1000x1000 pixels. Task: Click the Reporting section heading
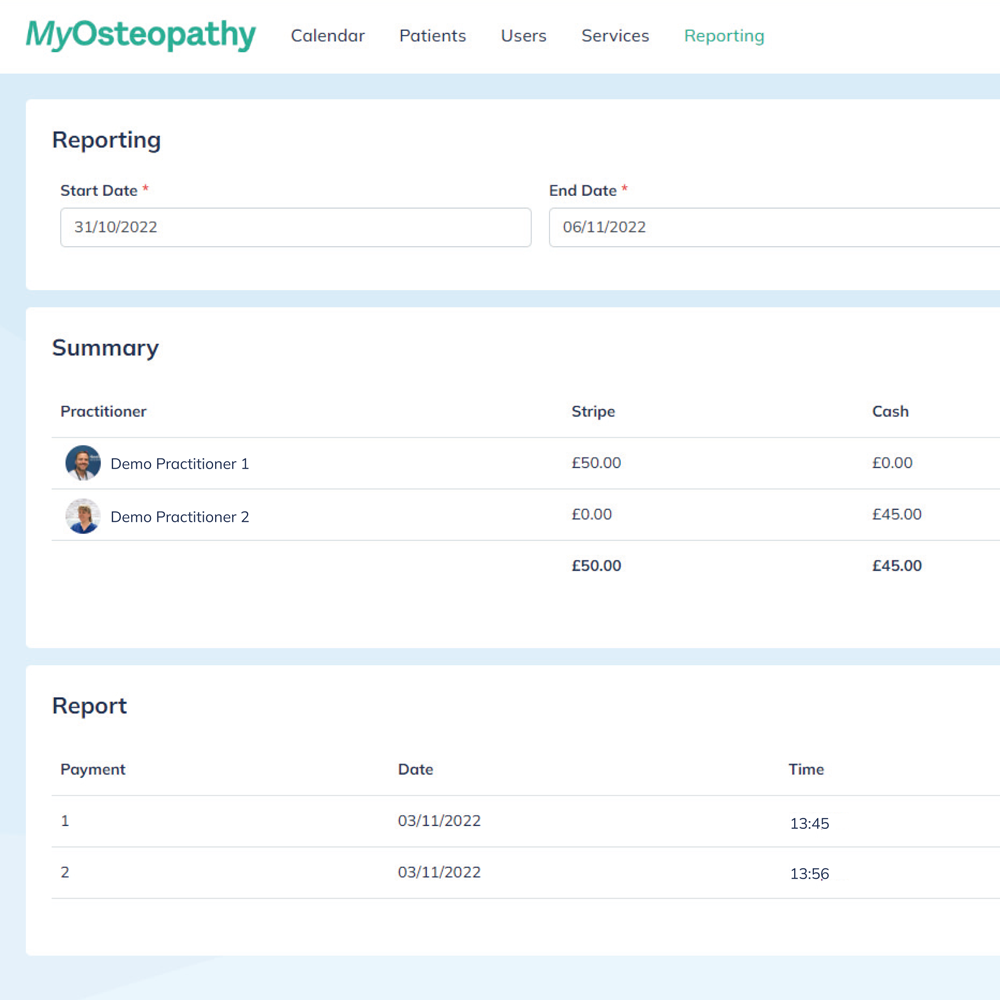tap(107, 140)
